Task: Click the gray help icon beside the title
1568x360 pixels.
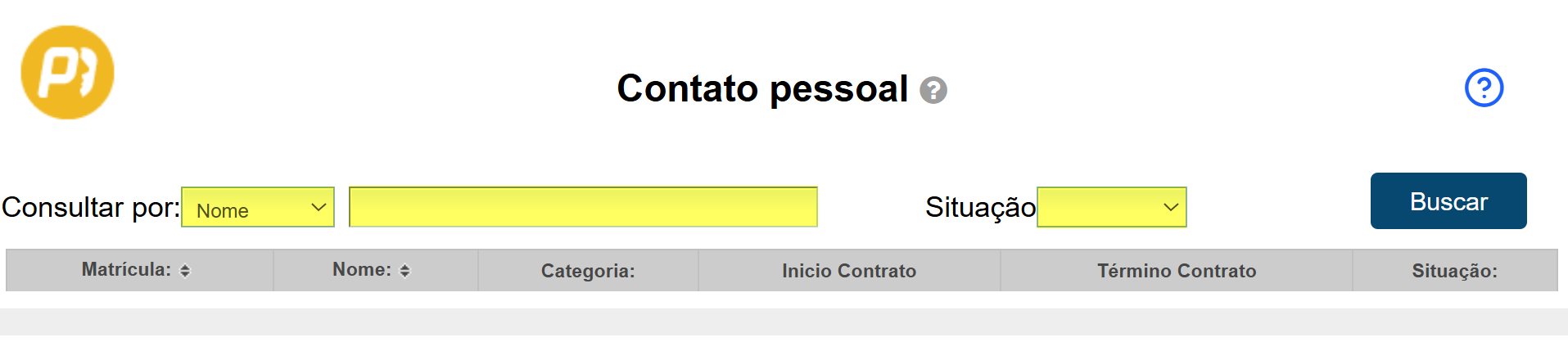Action: pyautogui.click(x=933, y=90)
